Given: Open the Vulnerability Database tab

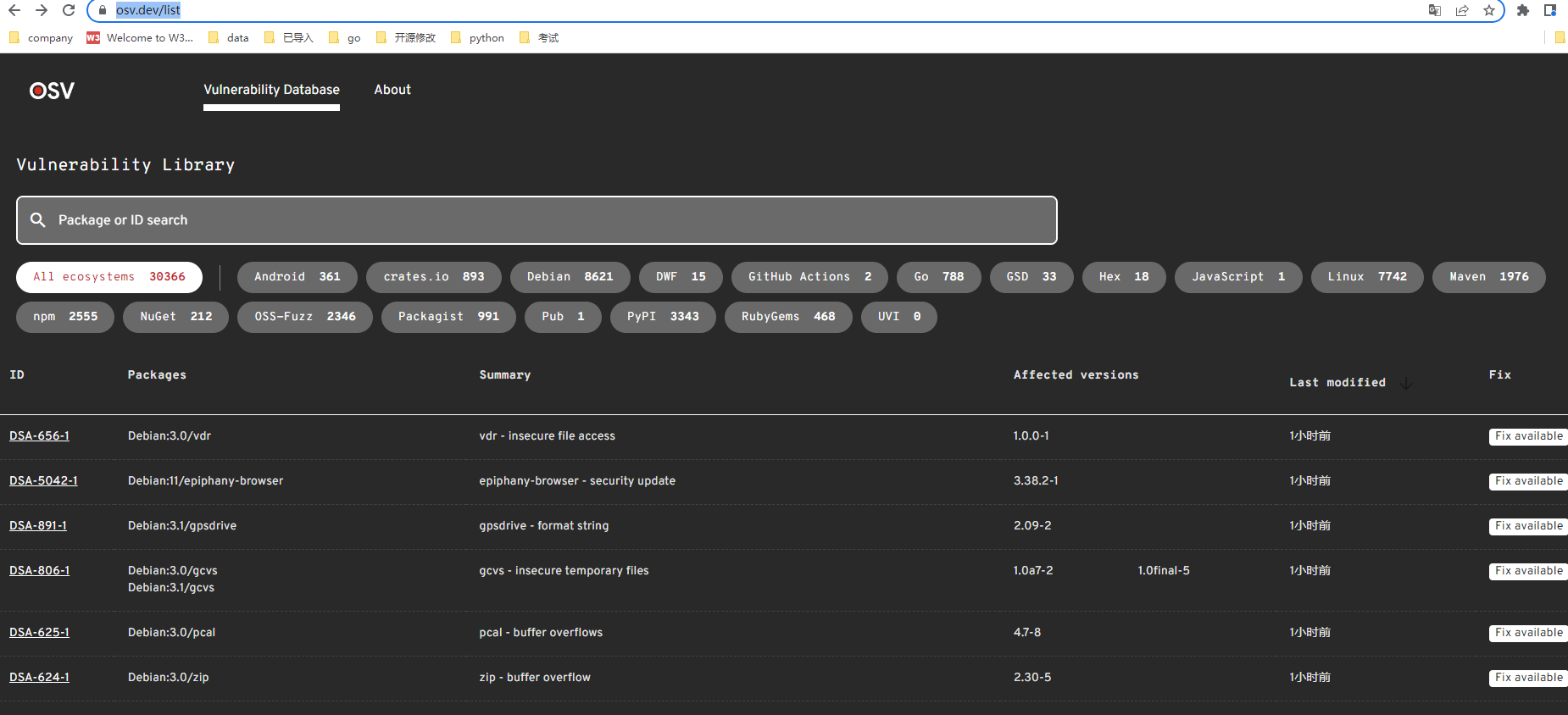Looking at the screenshot, I should [x=271, y=90].
